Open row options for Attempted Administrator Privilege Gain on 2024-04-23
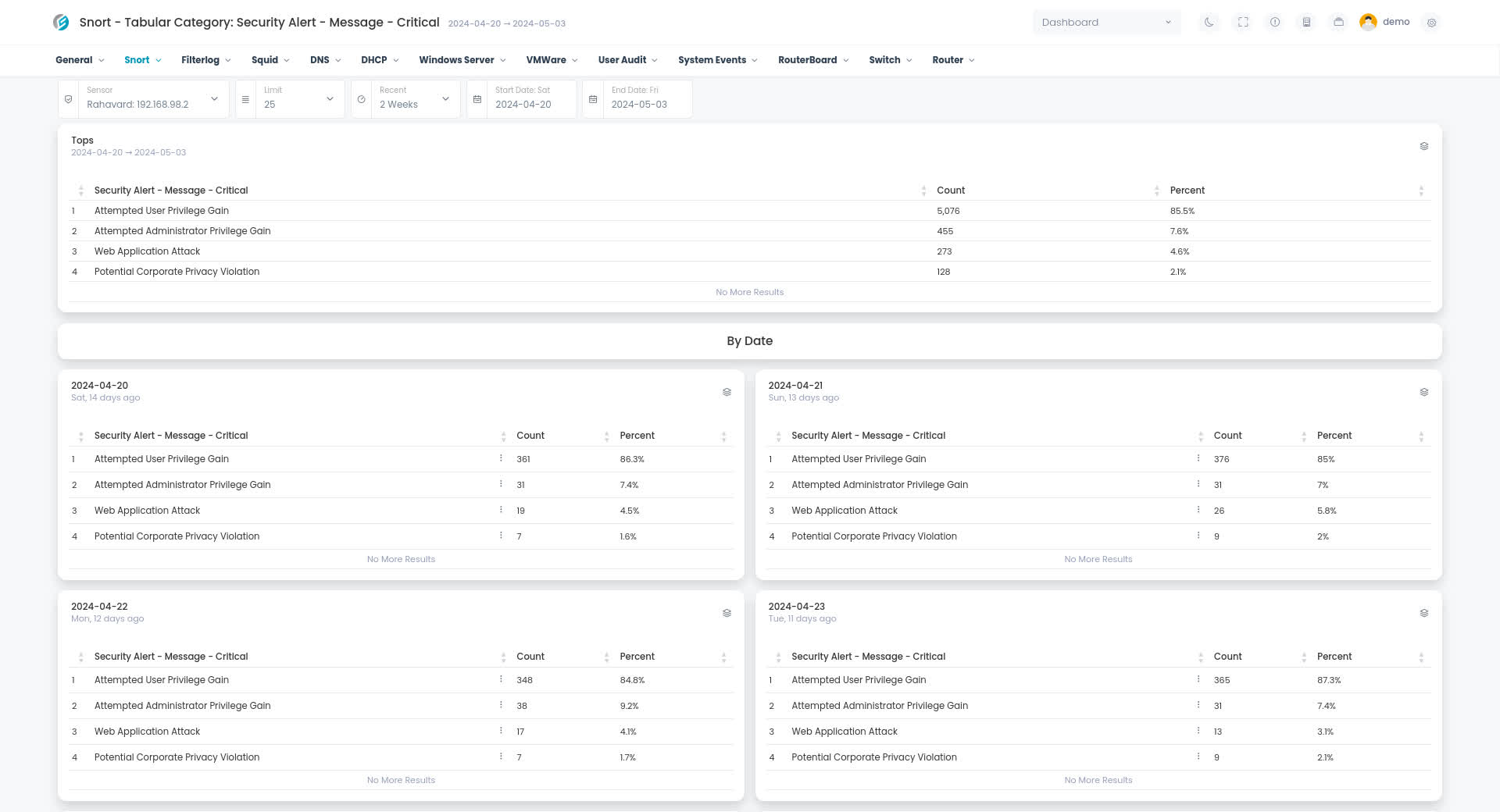Viewport: 1500px width, 812px height. pos(1198,705)
